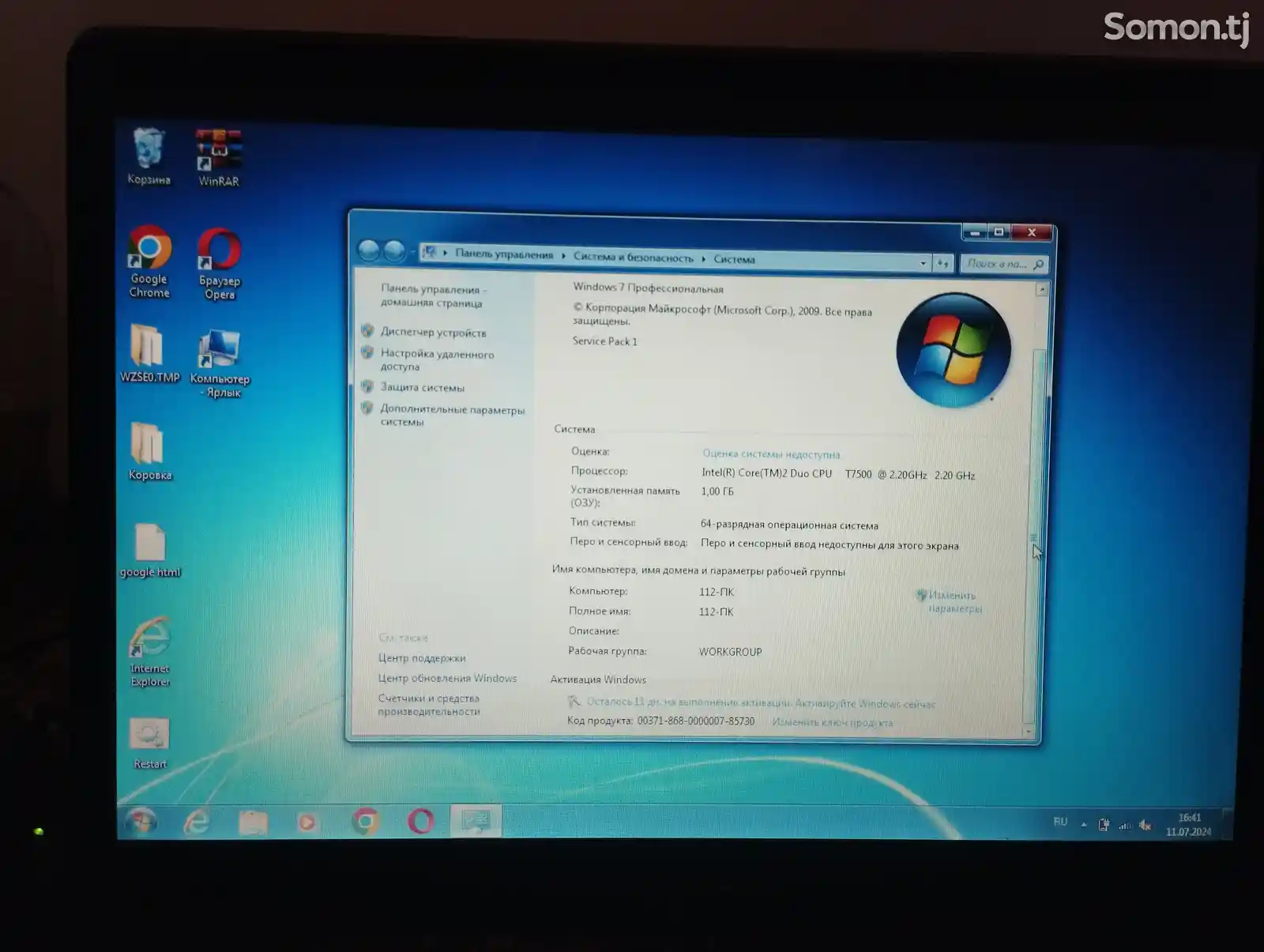
Task: Maximize the System window
Action: [999, 232]
